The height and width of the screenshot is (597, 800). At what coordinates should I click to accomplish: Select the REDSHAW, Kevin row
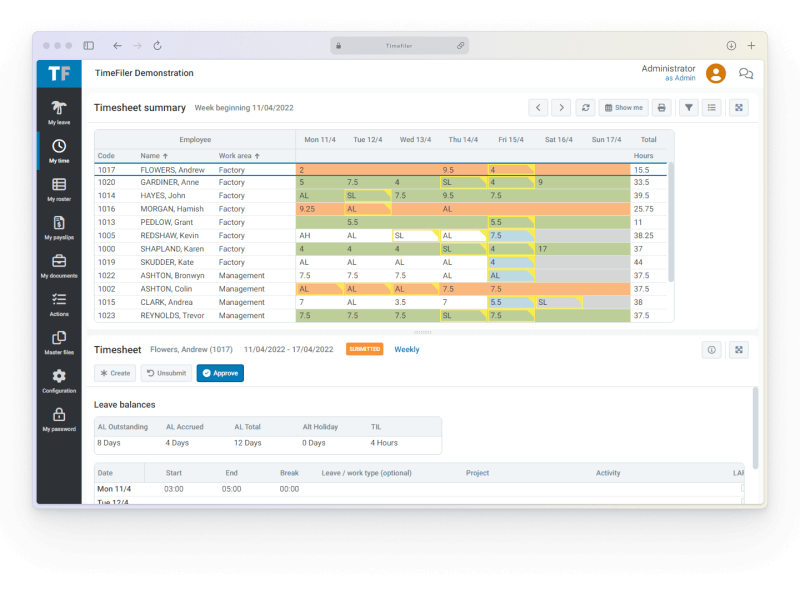[x=381, y=235]
